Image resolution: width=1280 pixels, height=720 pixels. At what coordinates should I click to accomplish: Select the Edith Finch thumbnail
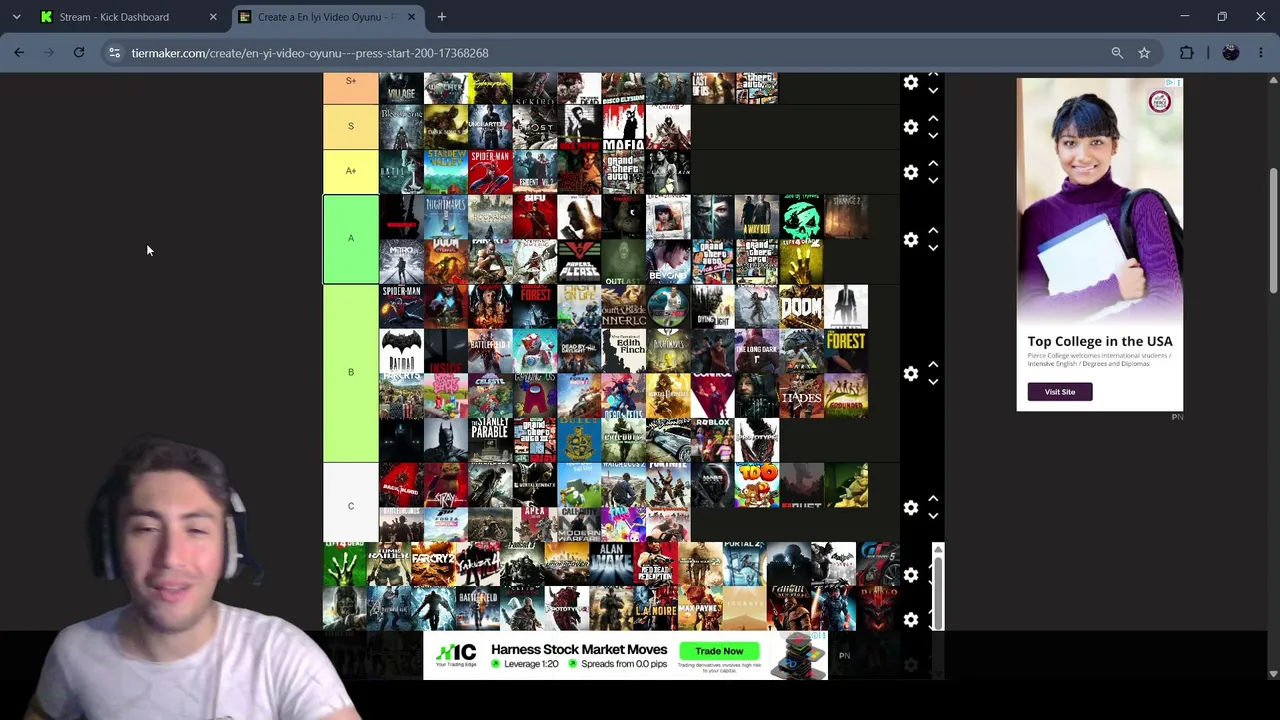[623, 350]
